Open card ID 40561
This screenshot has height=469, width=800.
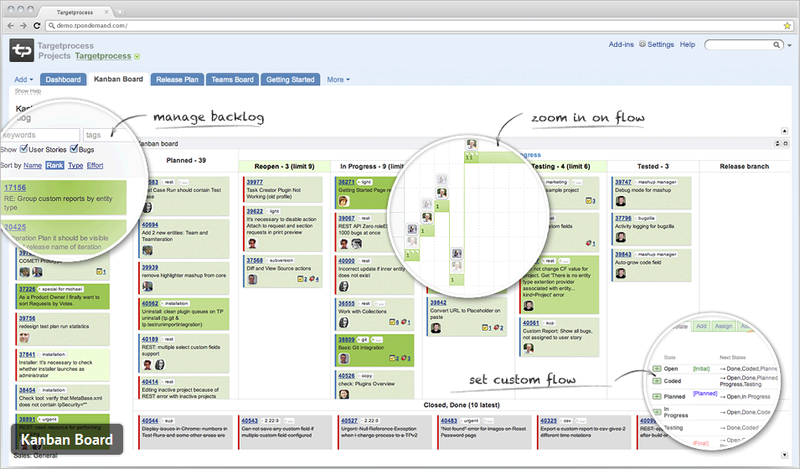531,323
